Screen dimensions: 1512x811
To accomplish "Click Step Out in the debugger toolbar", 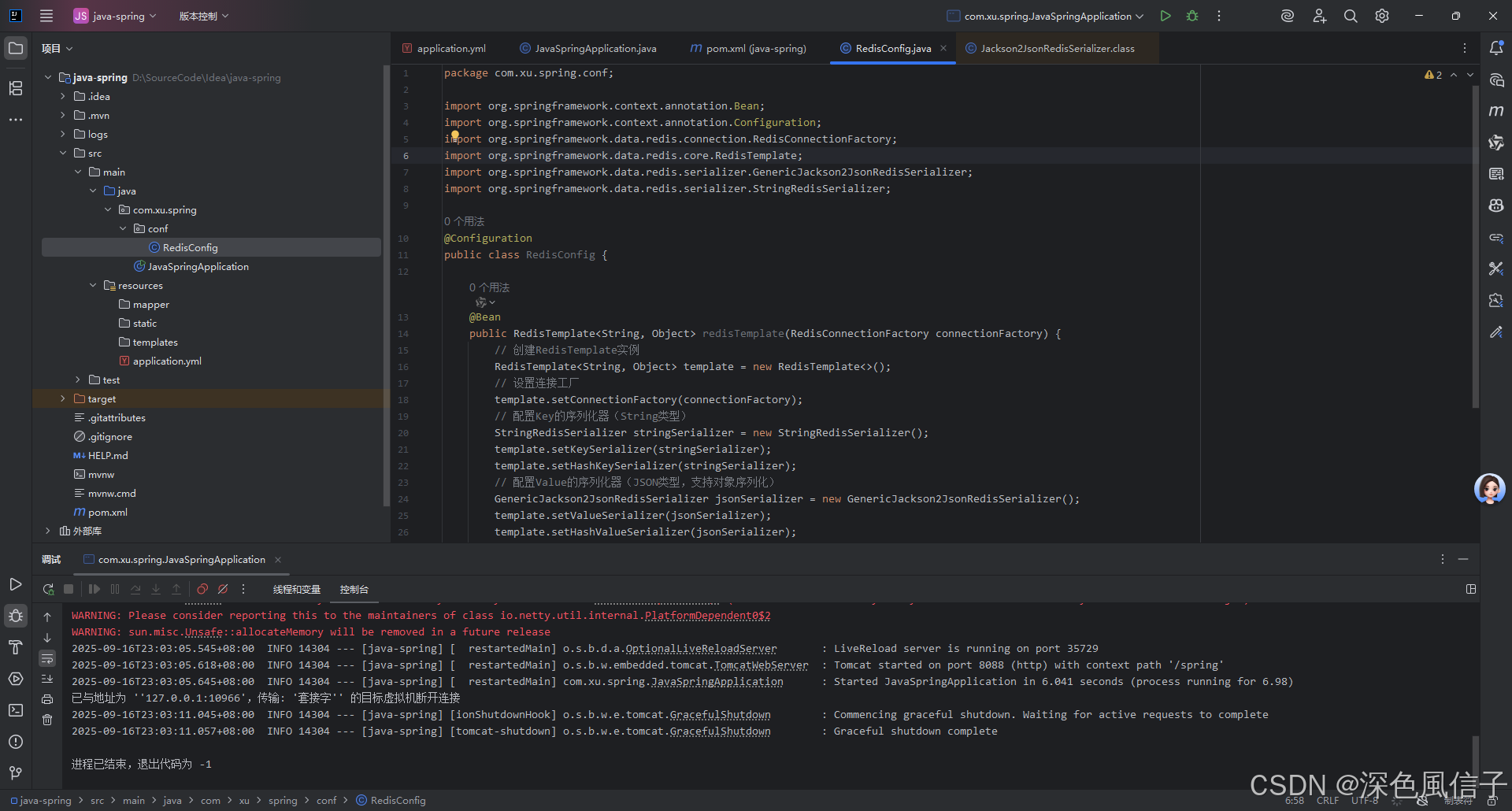I will click(176, 589).
